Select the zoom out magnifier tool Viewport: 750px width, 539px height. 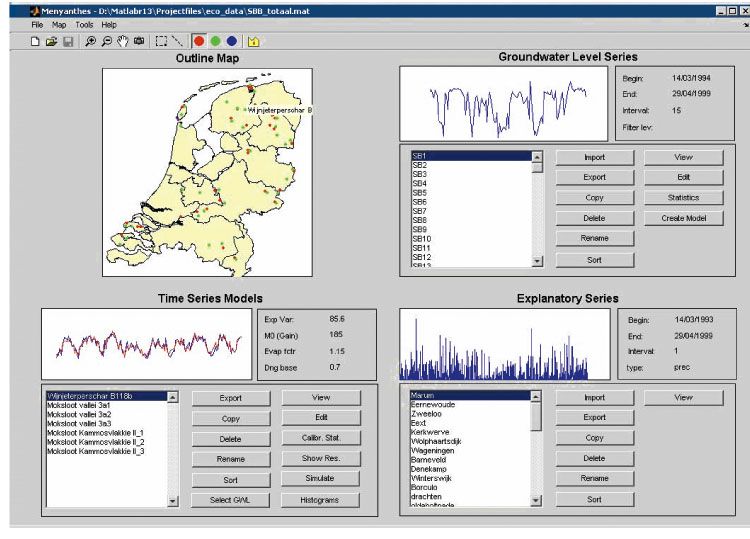[106, 41]
